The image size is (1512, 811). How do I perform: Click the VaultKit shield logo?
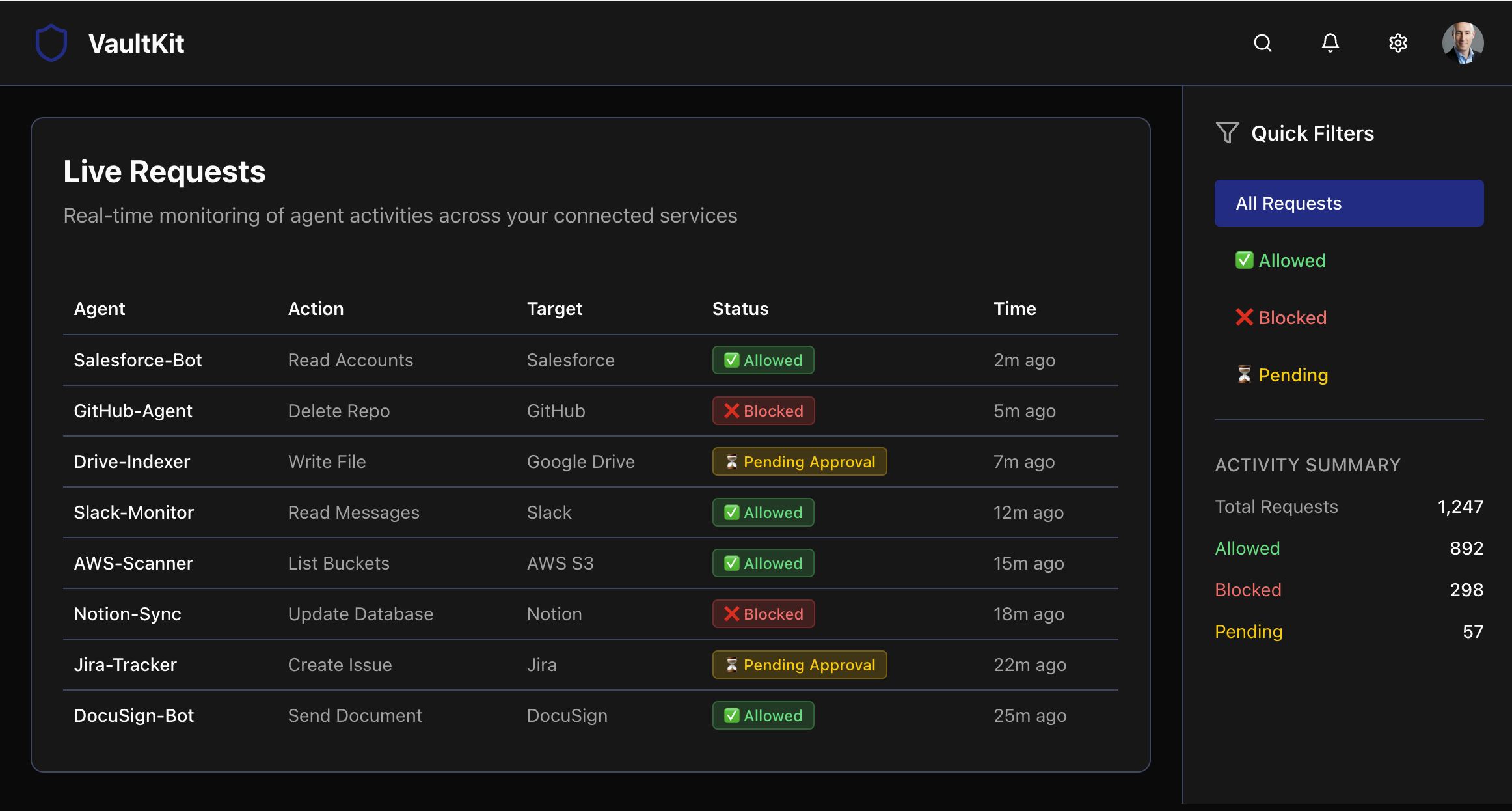51,43
